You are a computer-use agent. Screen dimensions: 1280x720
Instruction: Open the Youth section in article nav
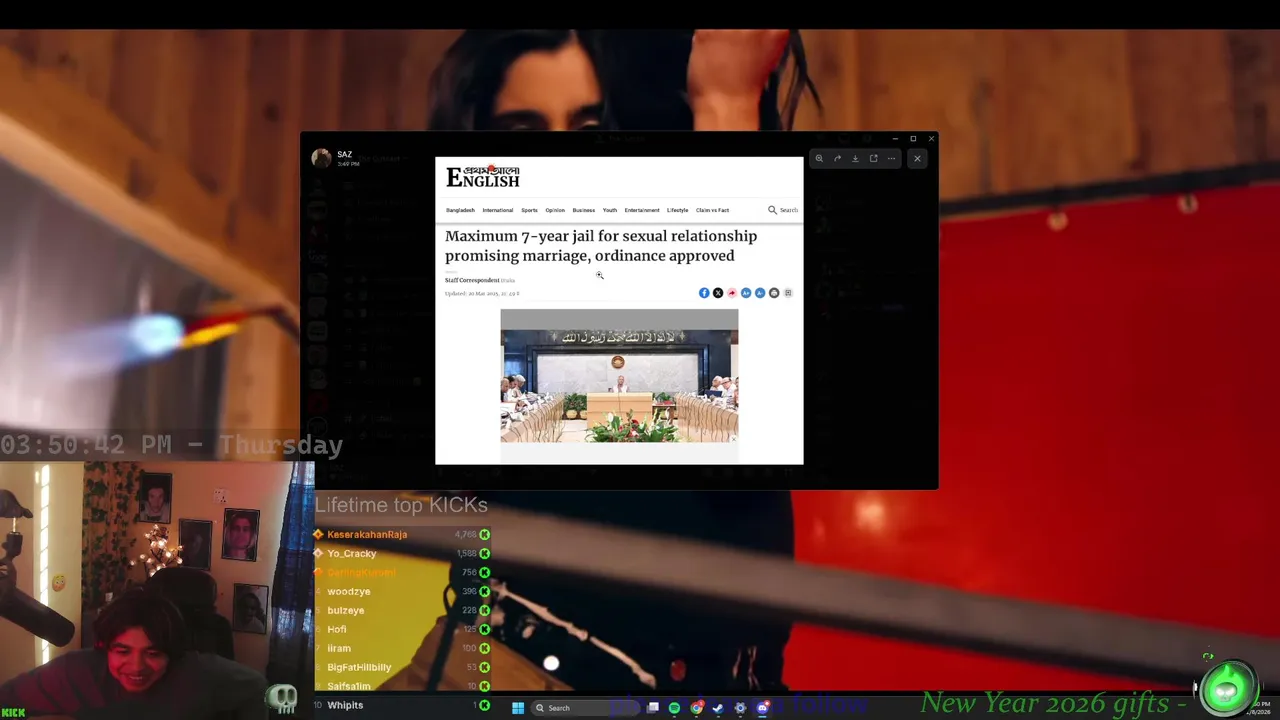(610, 210)
